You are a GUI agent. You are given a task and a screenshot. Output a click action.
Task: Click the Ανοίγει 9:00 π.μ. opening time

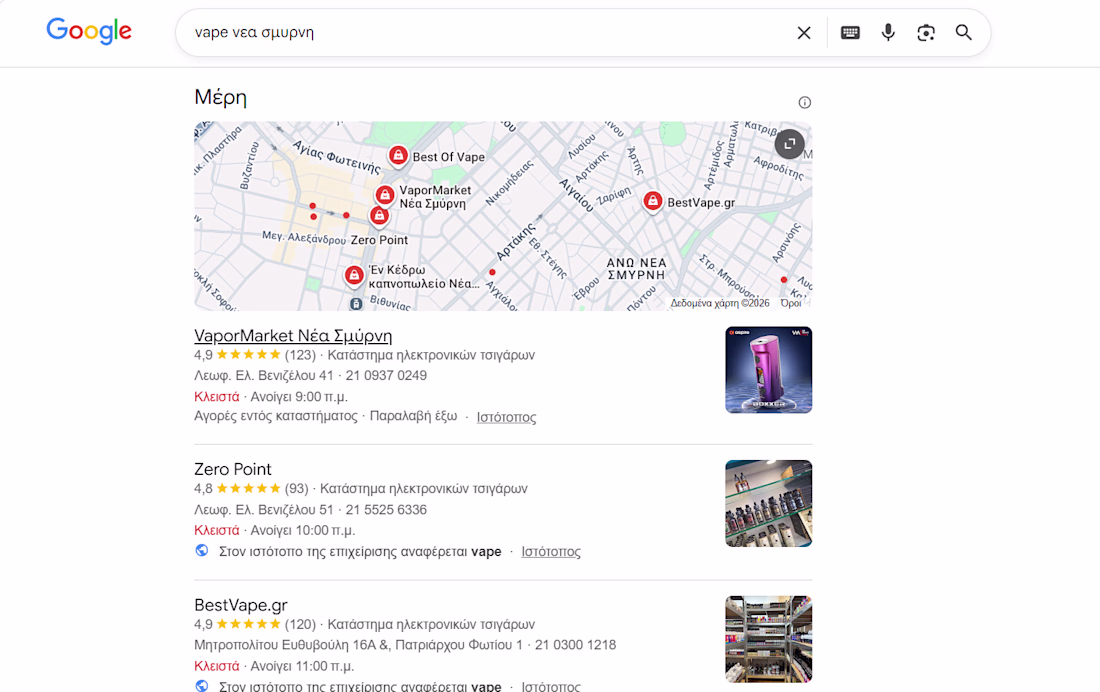point(299,397)
